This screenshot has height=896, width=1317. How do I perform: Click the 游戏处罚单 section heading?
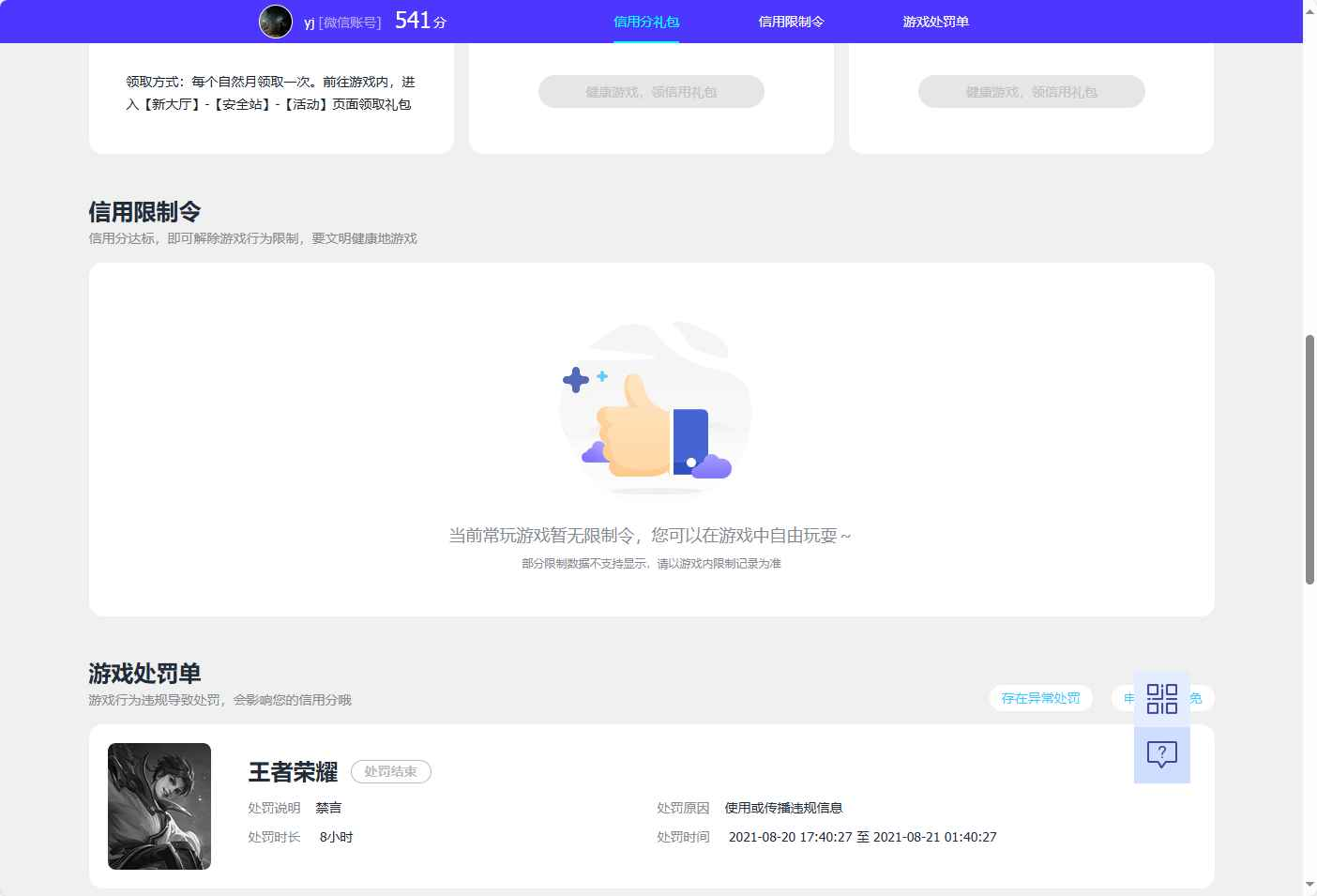coord(144,674)
